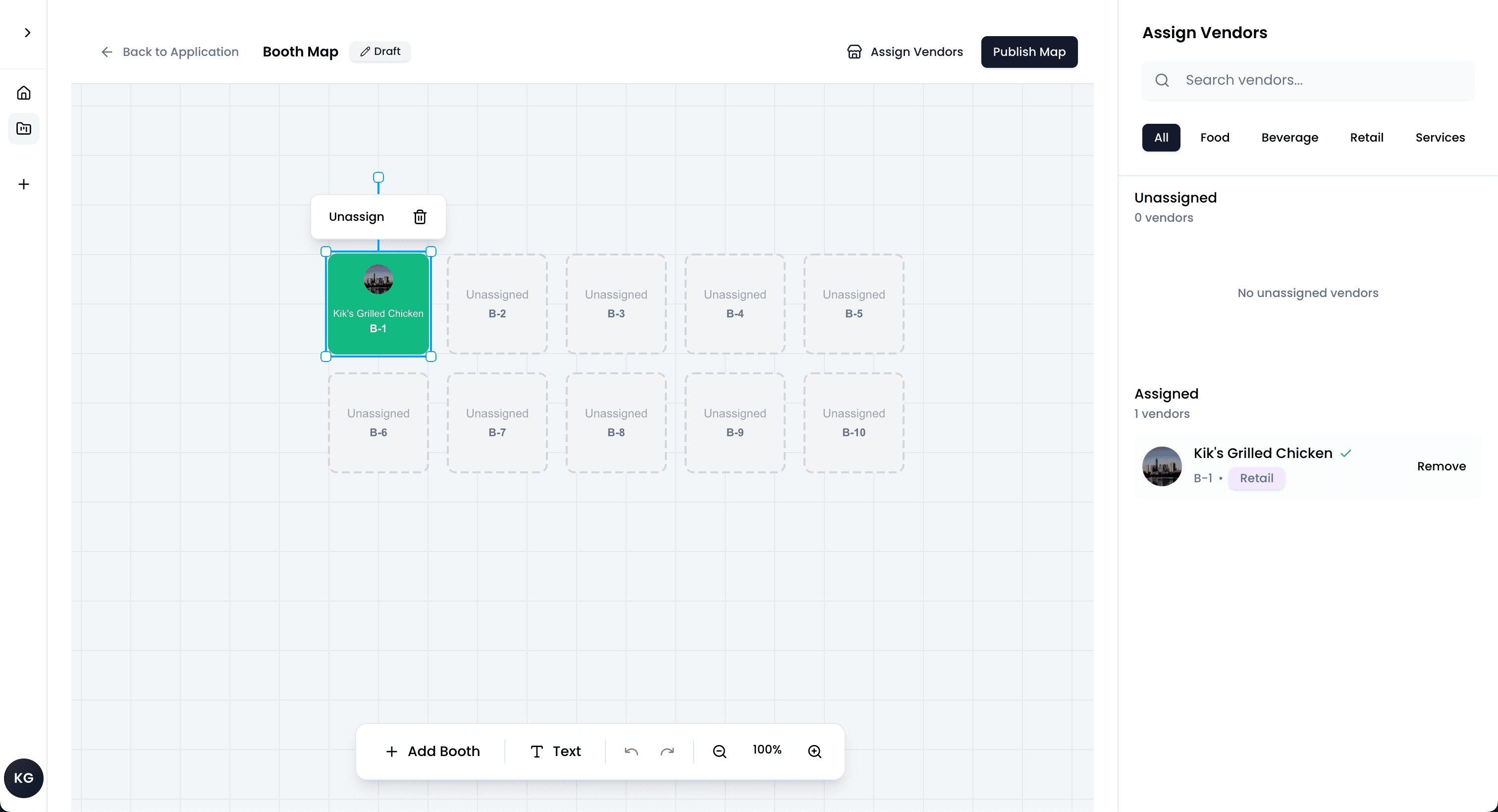1498x812 pixels.
Task: Select unassigned booth B-2
Action: [x=497, y=304]
